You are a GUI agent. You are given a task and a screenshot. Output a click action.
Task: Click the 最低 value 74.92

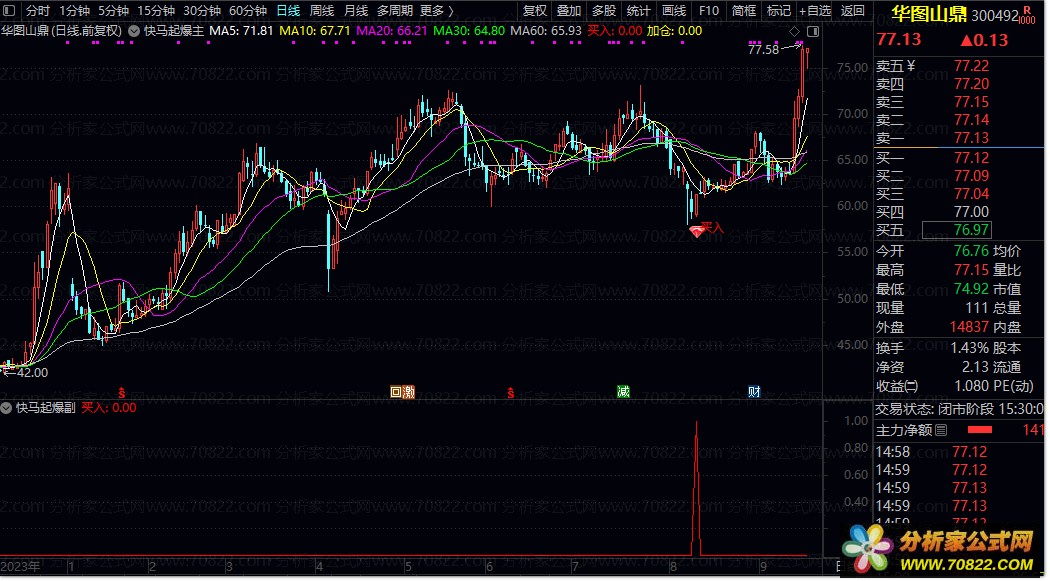pyautogui.click(x=972, y=289)
